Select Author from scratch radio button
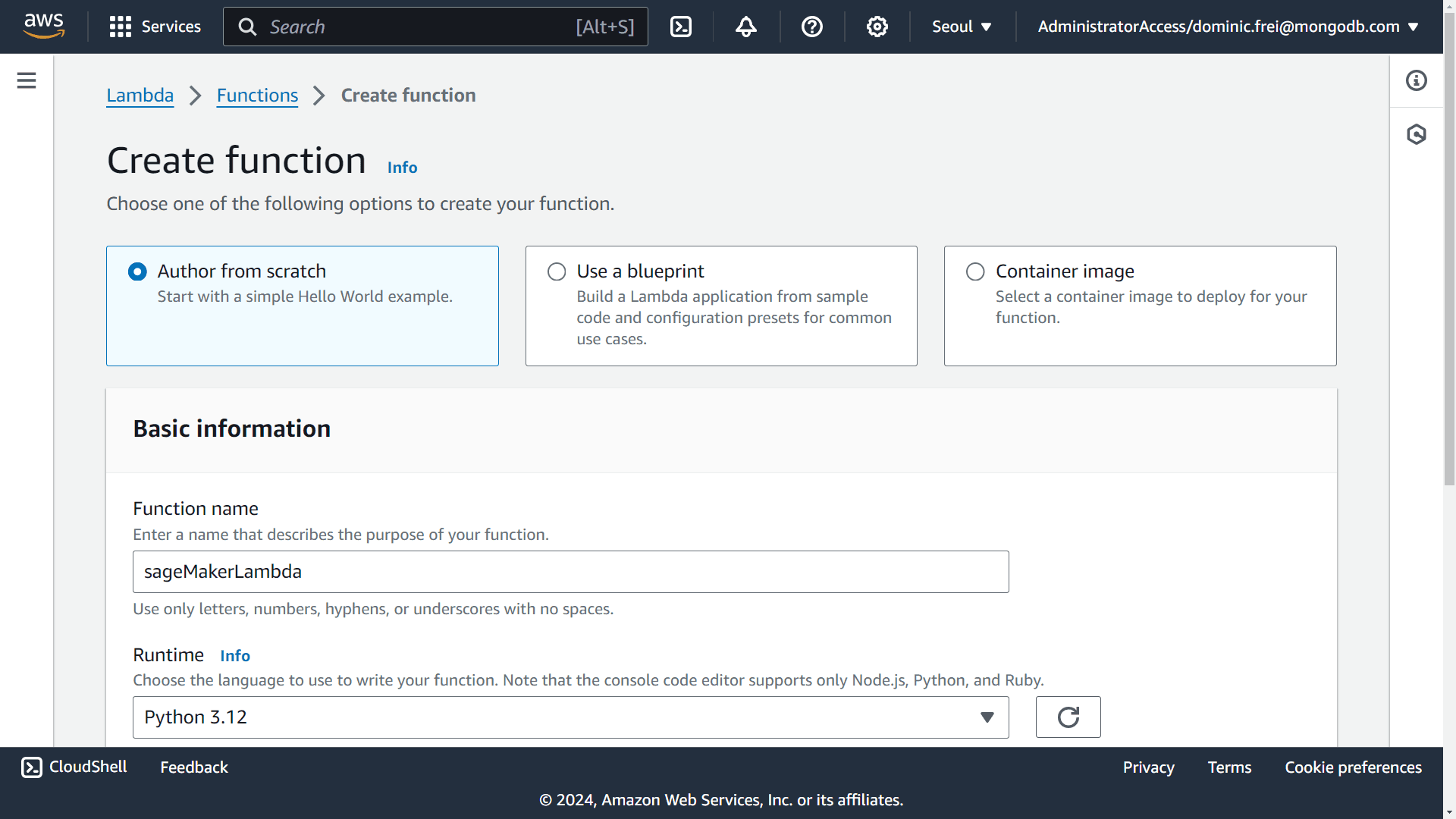 coord(137,271)
